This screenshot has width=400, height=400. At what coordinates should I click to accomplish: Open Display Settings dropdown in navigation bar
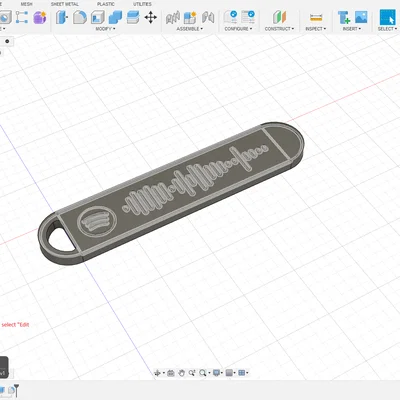[x=218, y=373]
